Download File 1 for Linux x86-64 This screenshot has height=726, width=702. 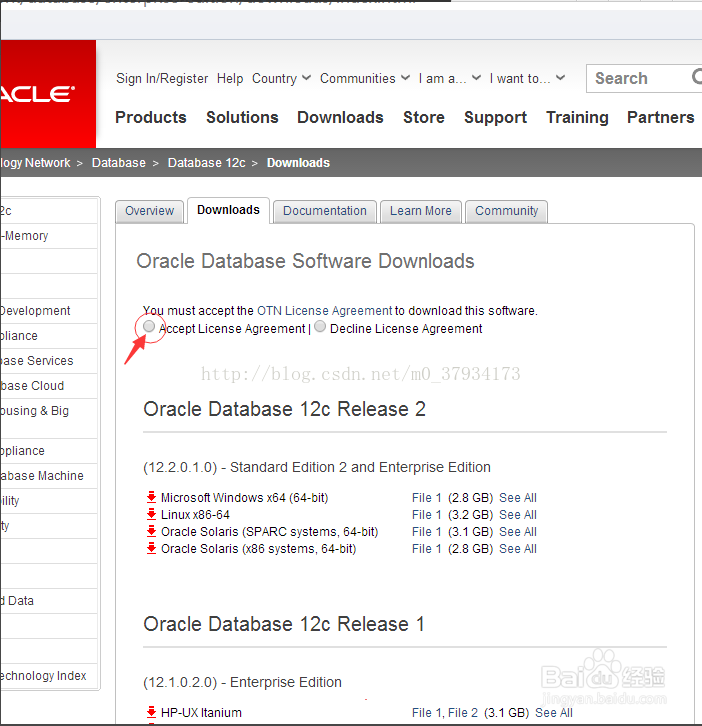tap(426, 515)
